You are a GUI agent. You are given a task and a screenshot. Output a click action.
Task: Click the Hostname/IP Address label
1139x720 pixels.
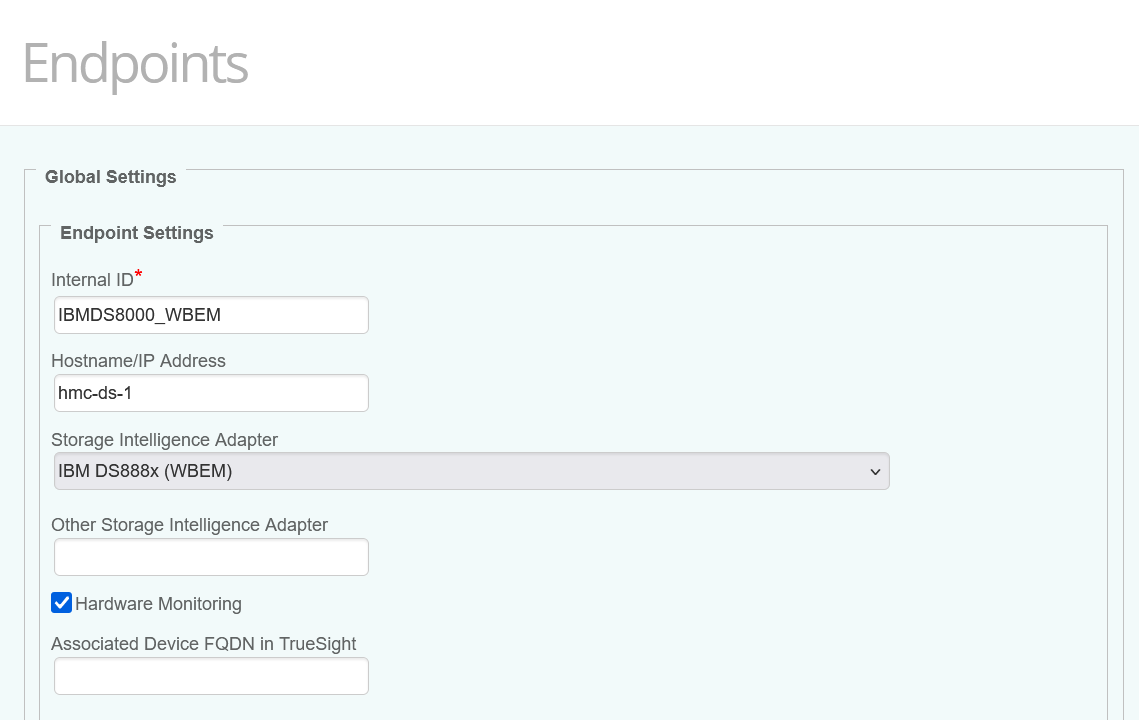(x=138, y=361)
